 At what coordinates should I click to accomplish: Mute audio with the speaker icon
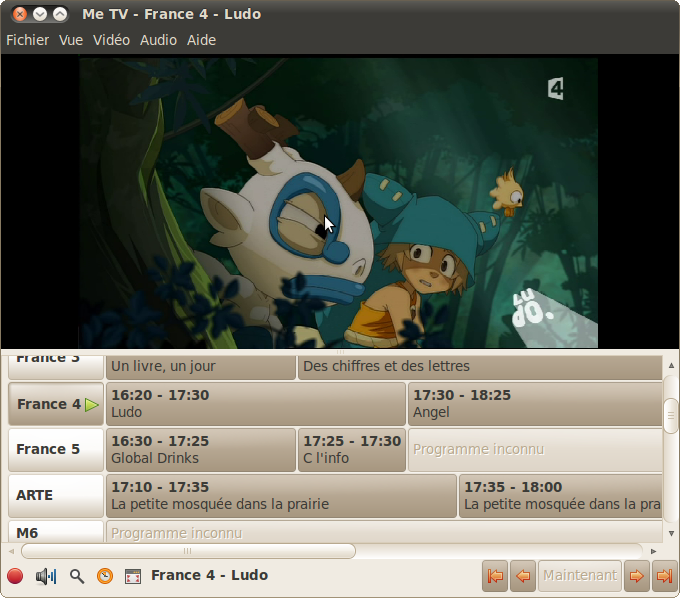coord(46,576)
